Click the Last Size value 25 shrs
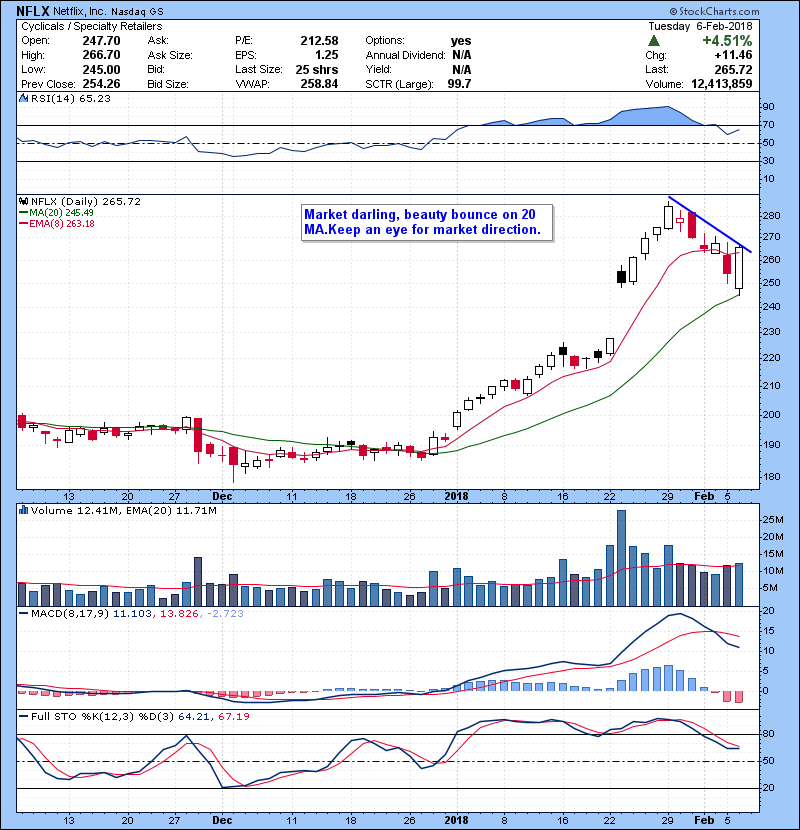 tap(317, 69)
